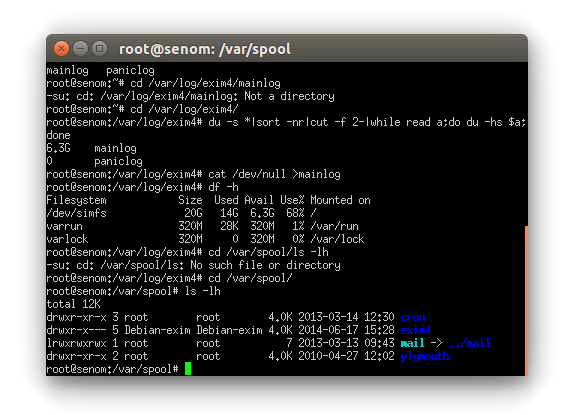Click the 'Mounted on' column header
Viewport: 570px width, 415px height.
[340, 200]
